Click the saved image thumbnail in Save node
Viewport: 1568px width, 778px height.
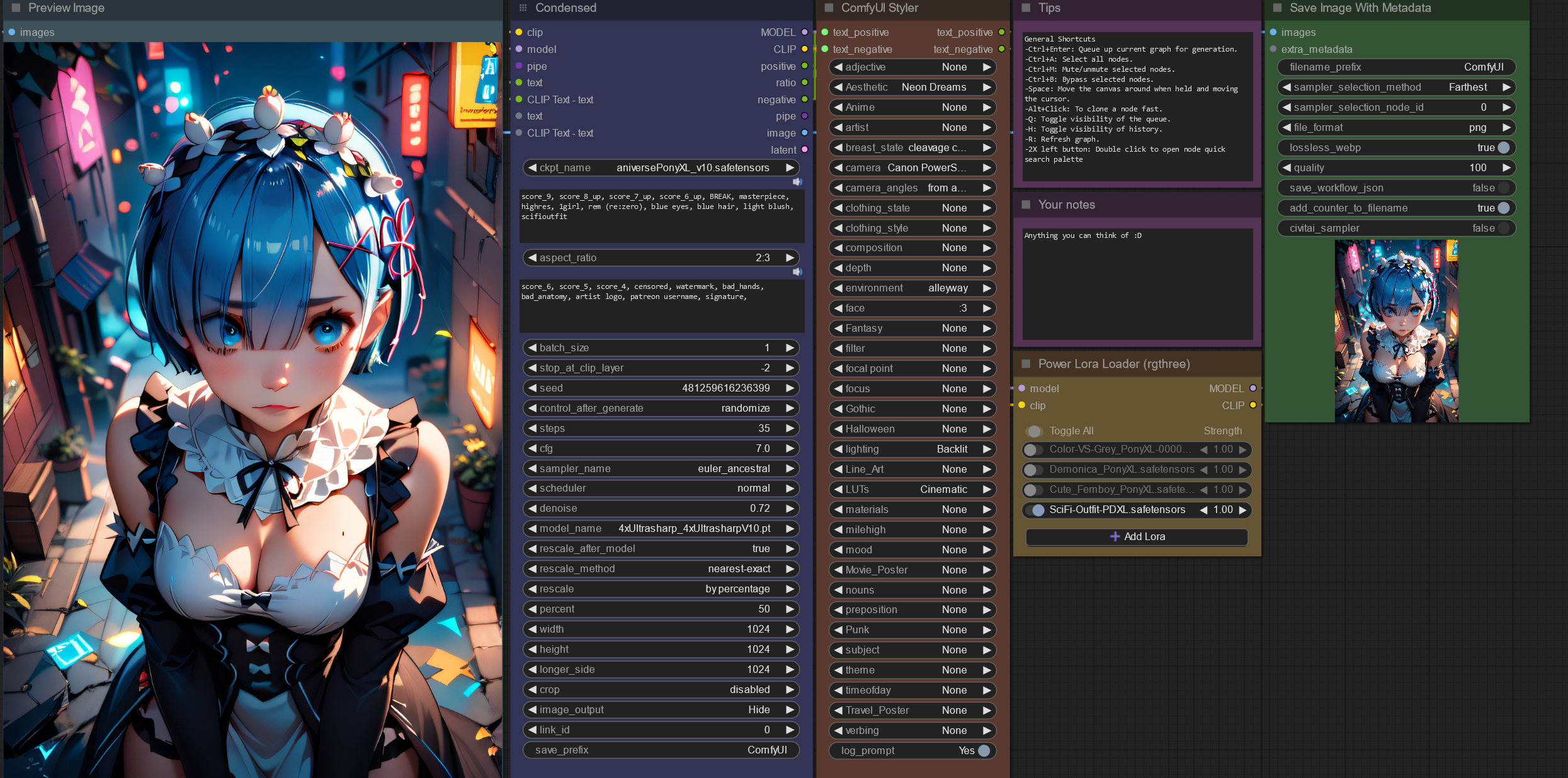1396,331
